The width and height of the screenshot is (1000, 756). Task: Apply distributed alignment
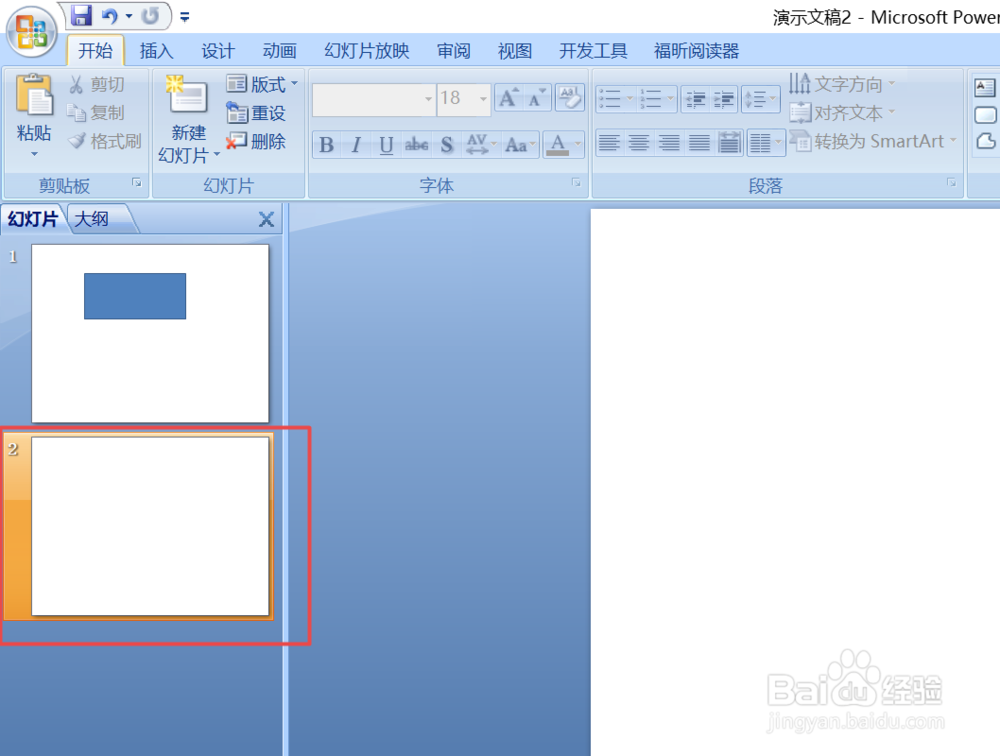coord(729,142)
